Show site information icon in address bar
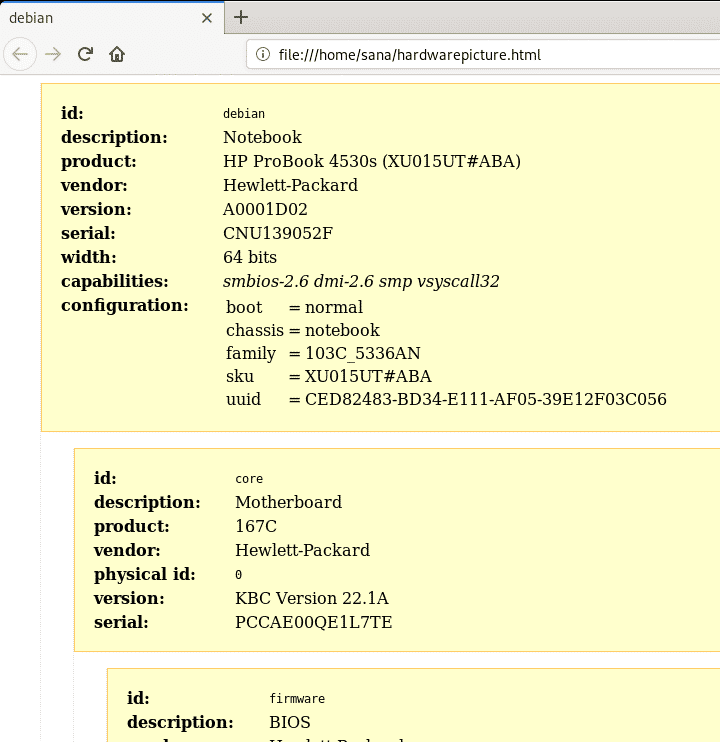The height and width of the screenshot is (742, 720). pyautogui.click(x=263, y=55)
